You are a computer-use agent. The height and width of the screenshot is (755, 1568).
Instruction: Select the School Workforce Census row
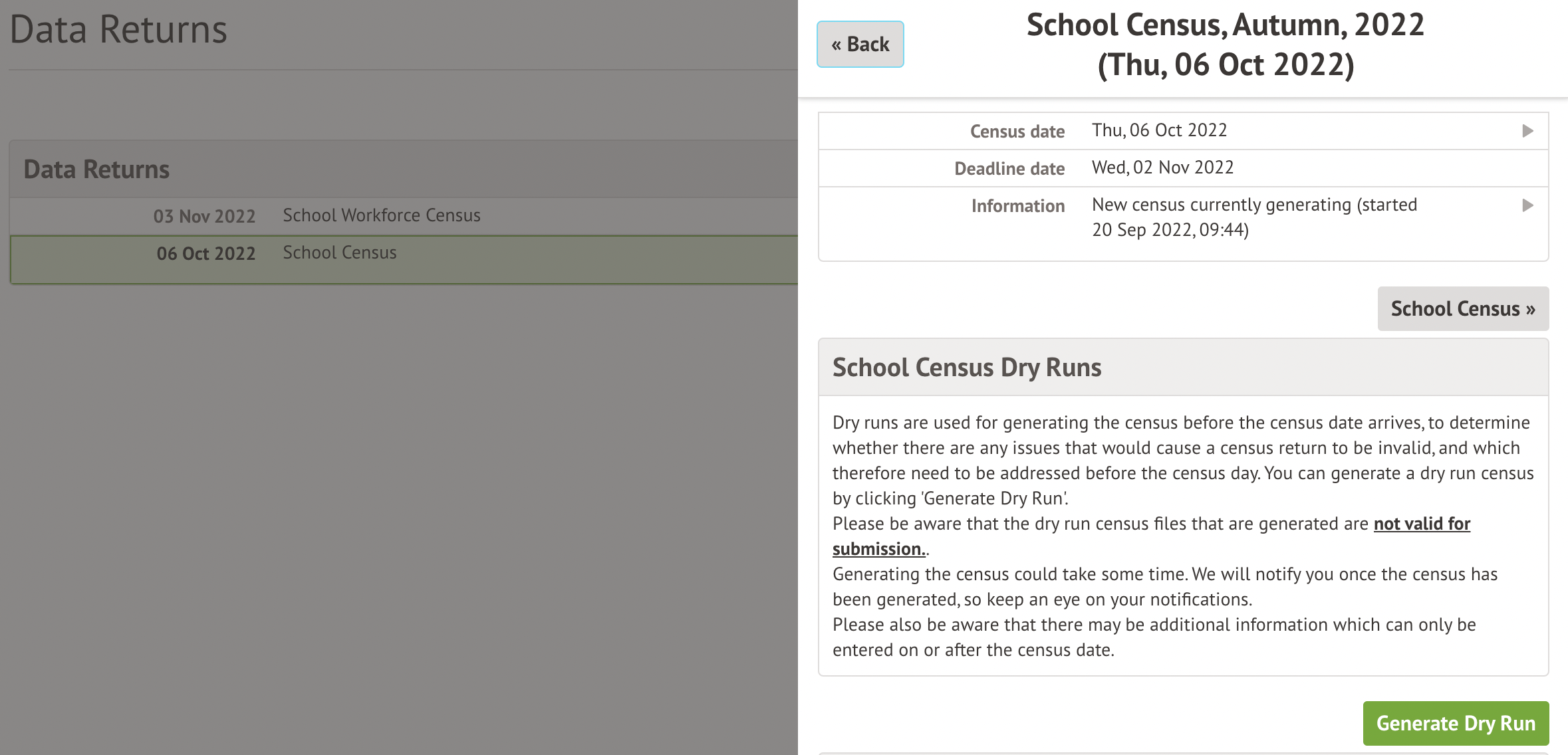pos(381,215)
